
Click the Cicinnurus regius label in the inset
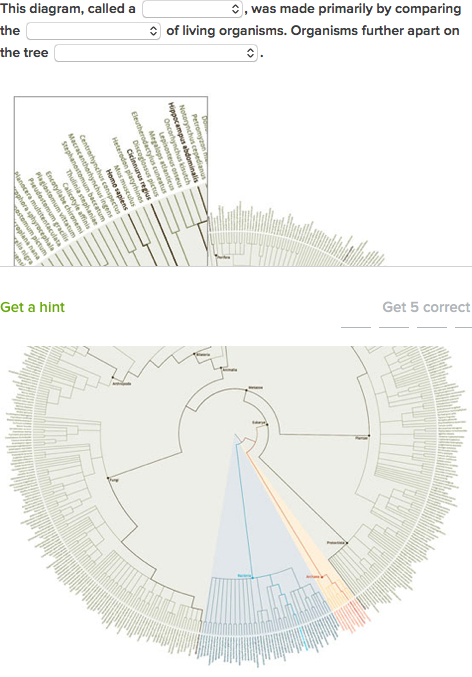[x=139, y=174]
